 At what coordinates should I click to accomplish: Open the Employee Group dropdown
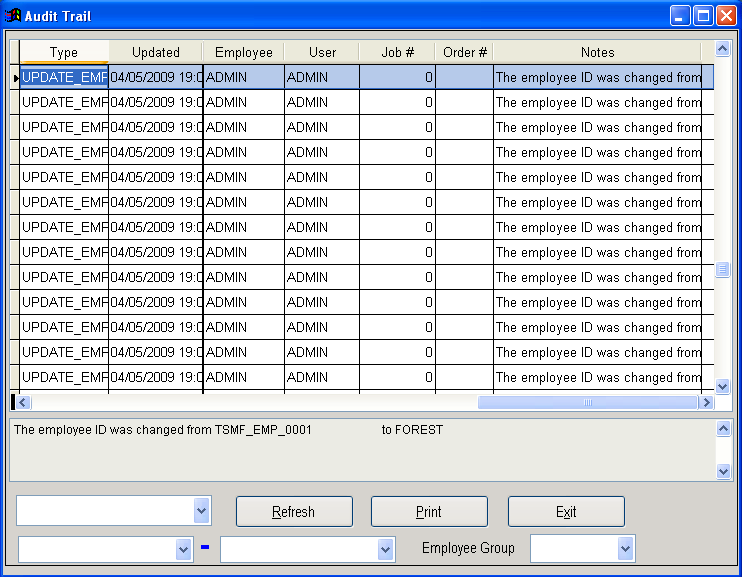click(x=625, y=548)
